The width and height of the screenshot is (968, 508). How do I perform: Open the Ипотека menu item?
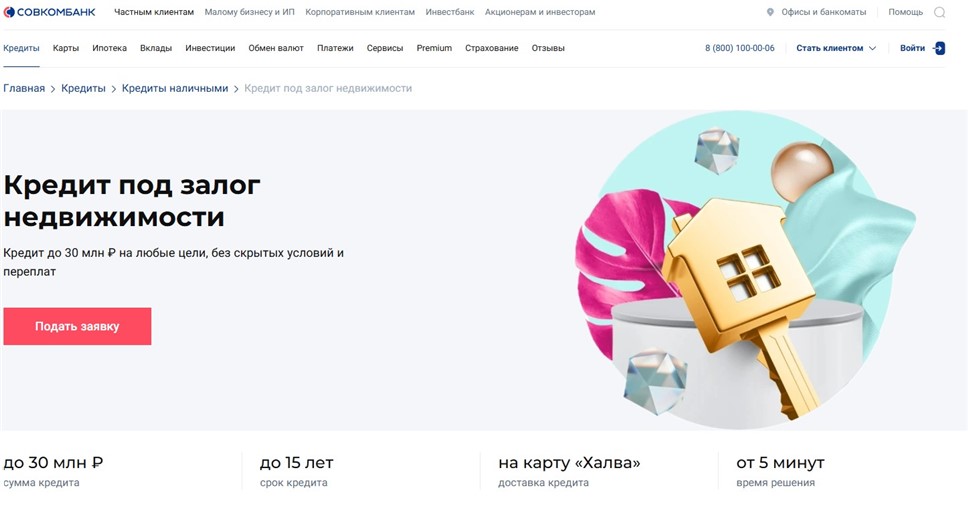pyautogui.click(x=109, y=48)
